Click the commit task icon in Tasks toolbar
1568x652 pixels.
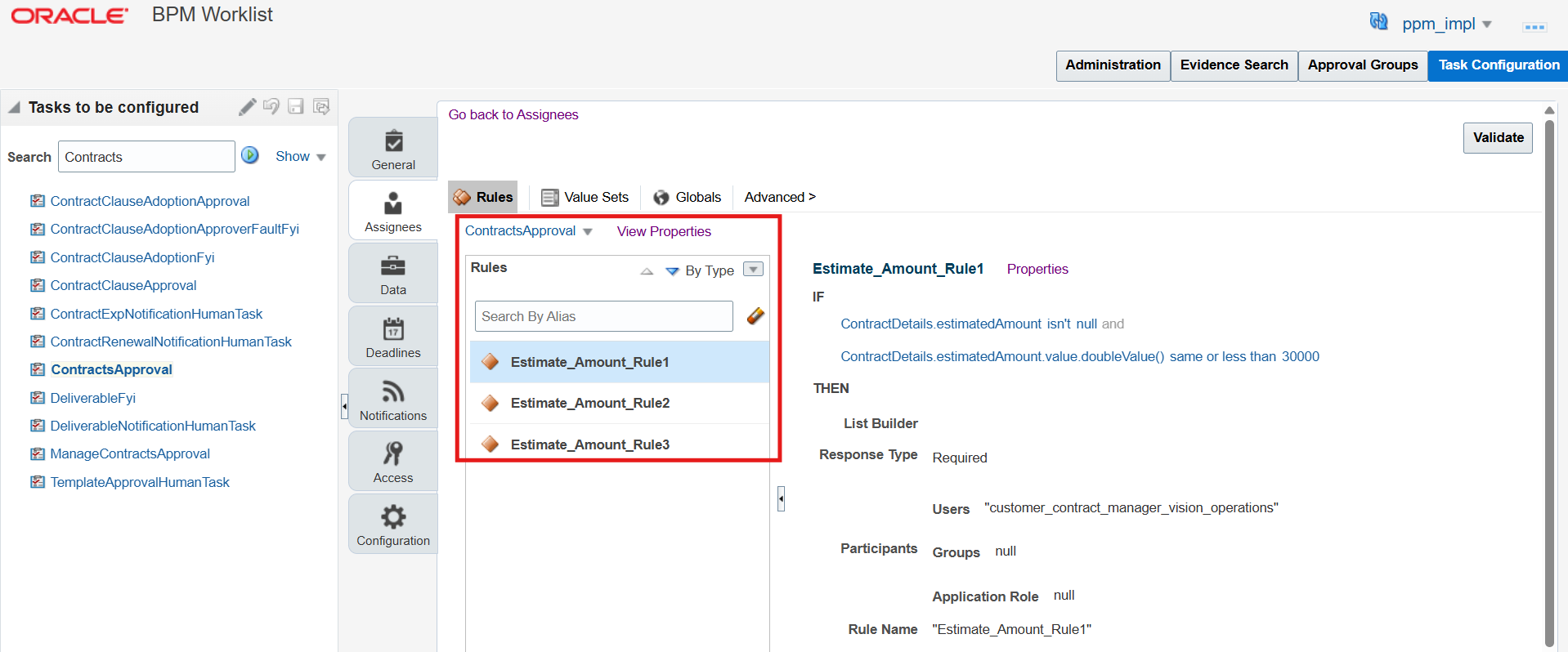point(321,107)
